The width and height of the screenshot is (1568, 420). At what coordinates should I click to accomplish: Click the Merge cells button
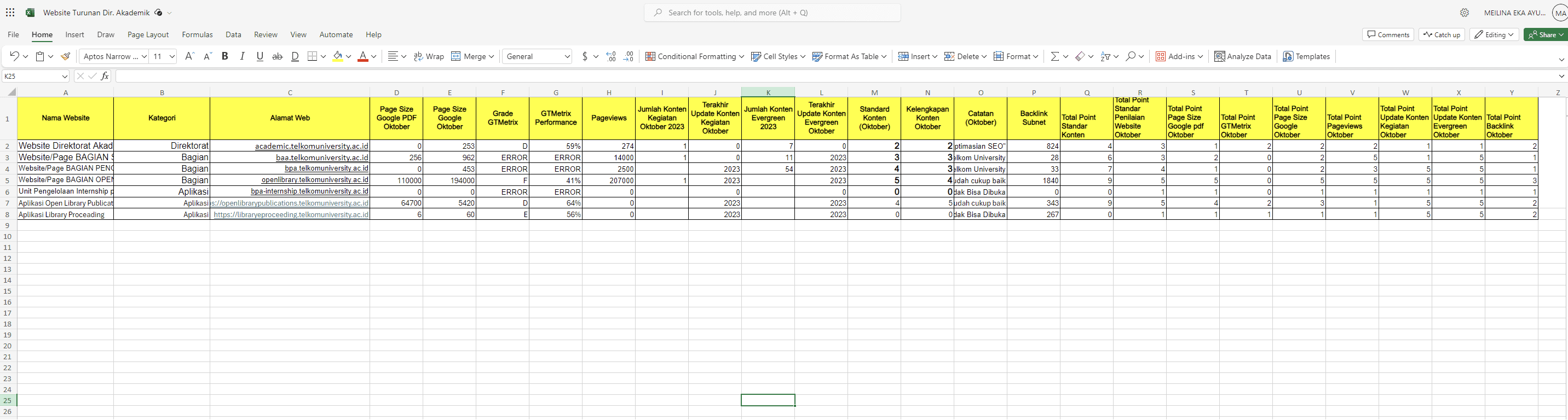468,56
